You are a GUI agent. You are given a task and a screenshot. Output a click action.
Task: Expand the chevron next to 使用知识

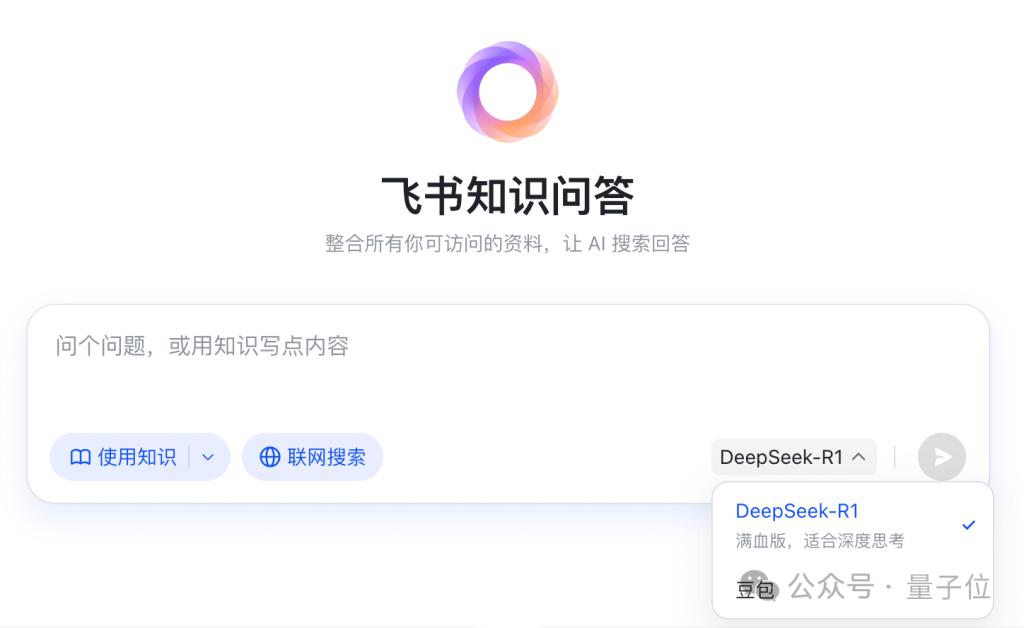(x=208, y=458)
